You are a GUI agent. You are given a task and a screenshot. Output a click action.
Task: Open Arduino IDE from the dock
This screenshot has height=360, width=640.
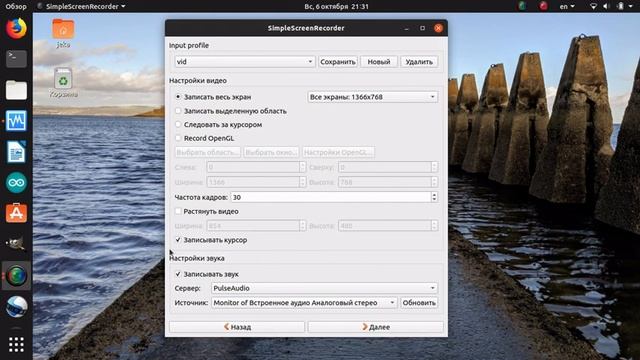(x=16, y=182)
